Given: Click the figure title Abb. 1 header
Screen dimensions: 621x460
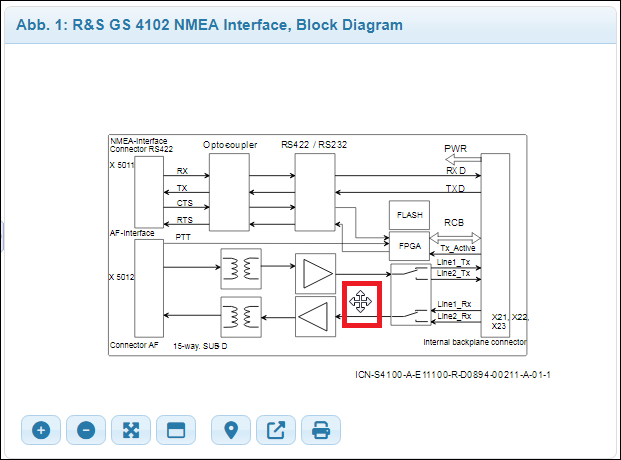Looking at the screenshot, I should point(209,25).
